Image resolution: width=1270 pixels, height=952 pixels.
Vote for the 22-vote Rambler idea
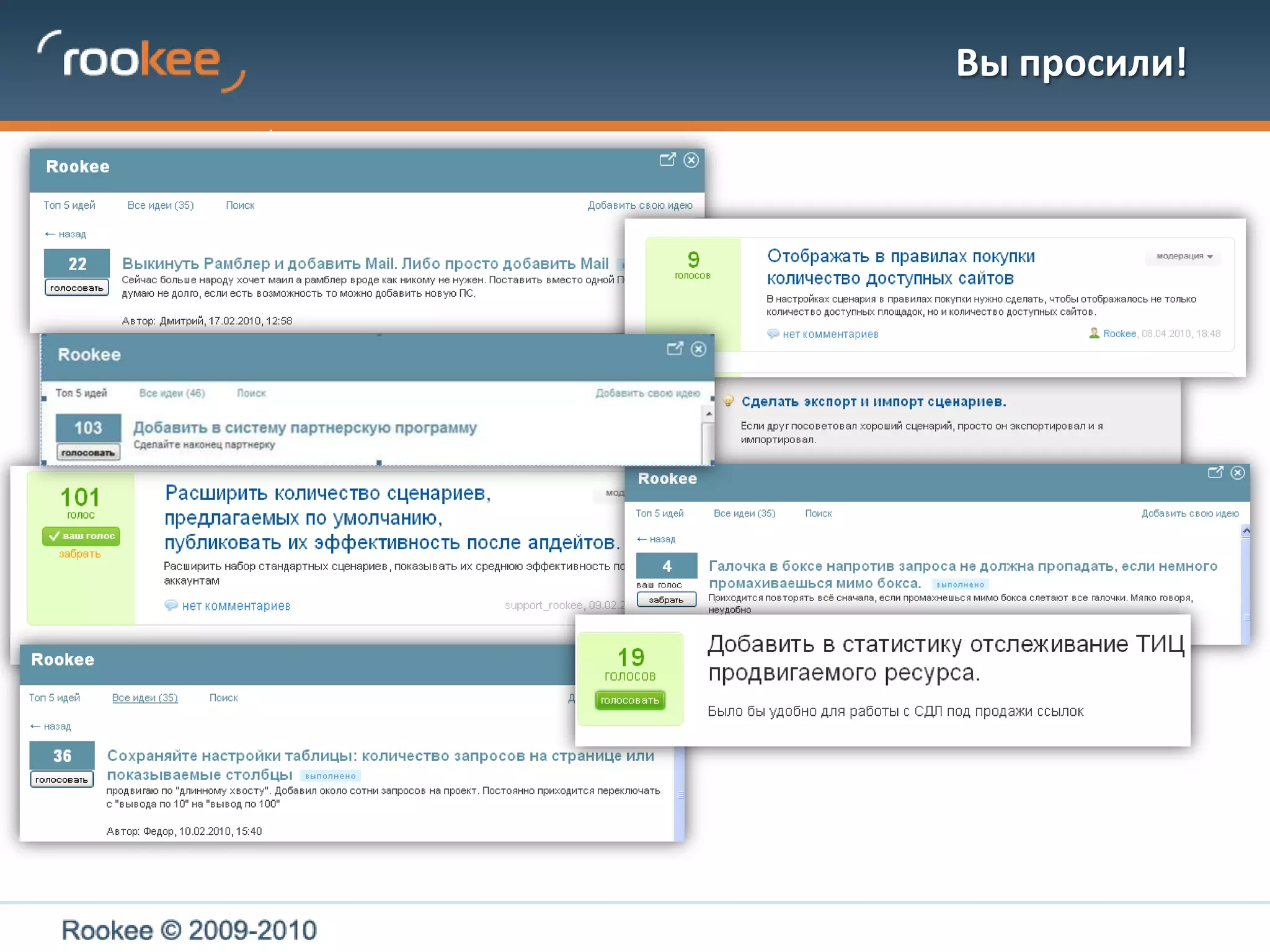pyautogui.click(x=77, y=288)
